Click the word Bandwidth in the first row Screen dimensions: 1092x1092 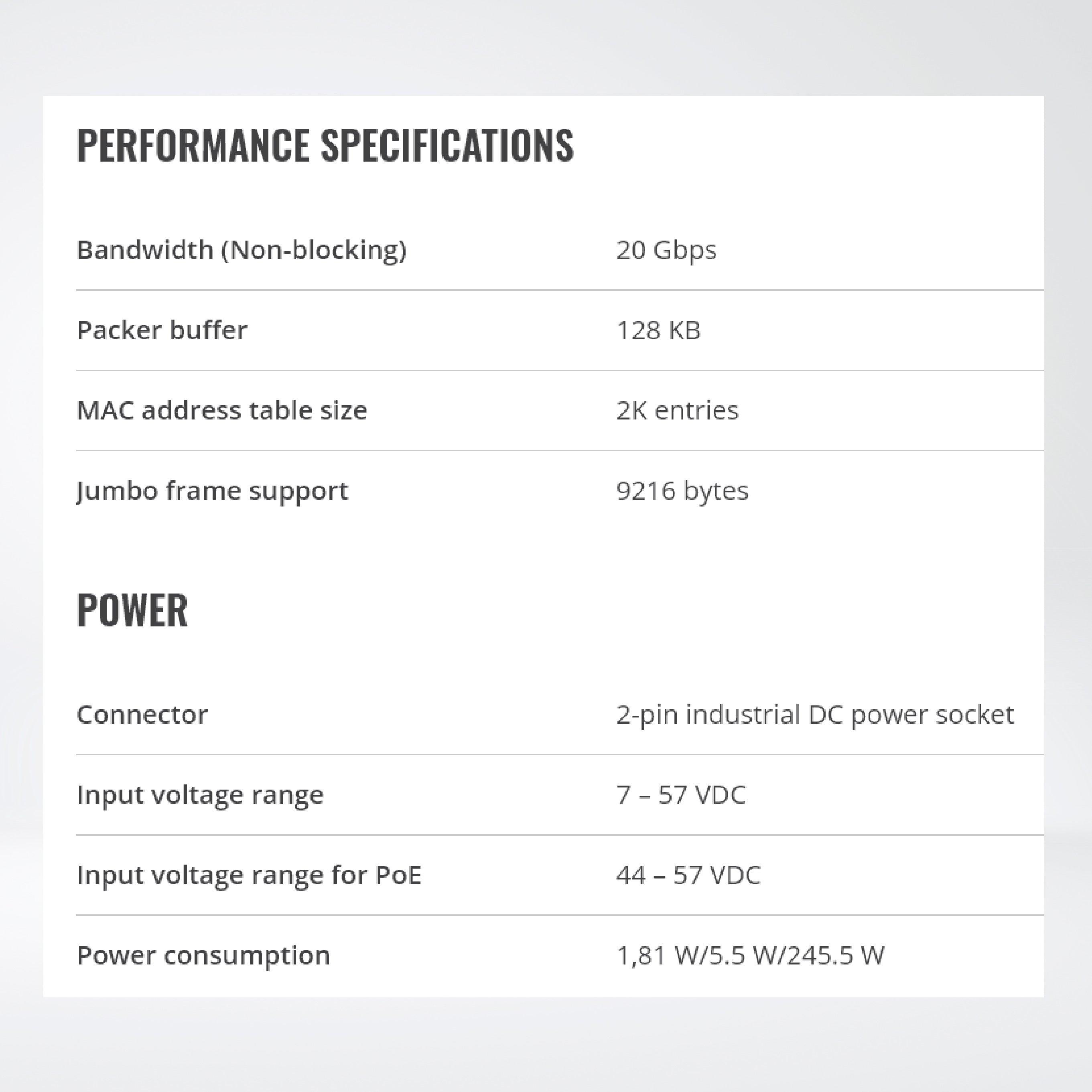145,250
